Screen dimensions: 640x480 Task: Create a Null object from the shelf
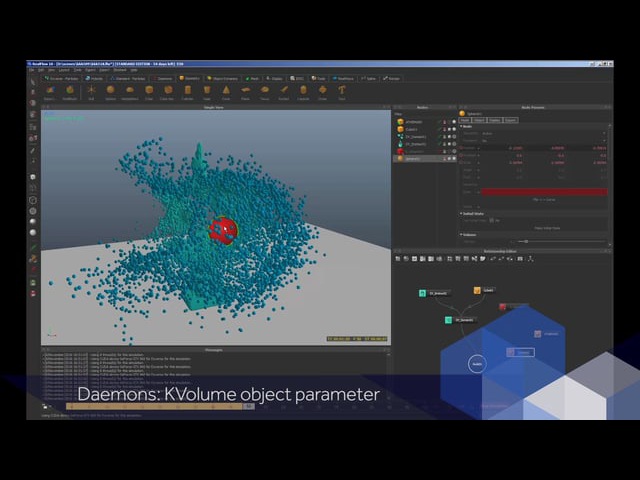91,93
